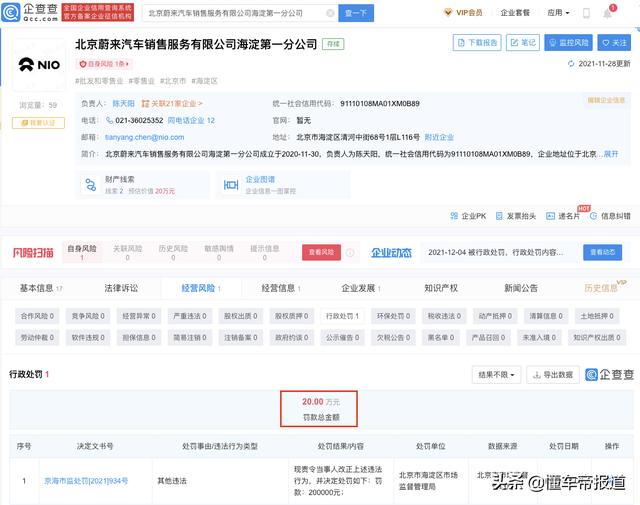Open 新闻公告 tab
This screenshot has width=640, height=505.
click(x=521, y=288)
